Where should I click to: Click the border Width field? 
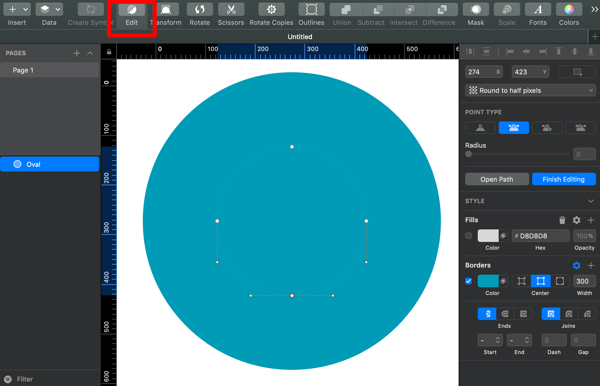(x=584, y=281)
